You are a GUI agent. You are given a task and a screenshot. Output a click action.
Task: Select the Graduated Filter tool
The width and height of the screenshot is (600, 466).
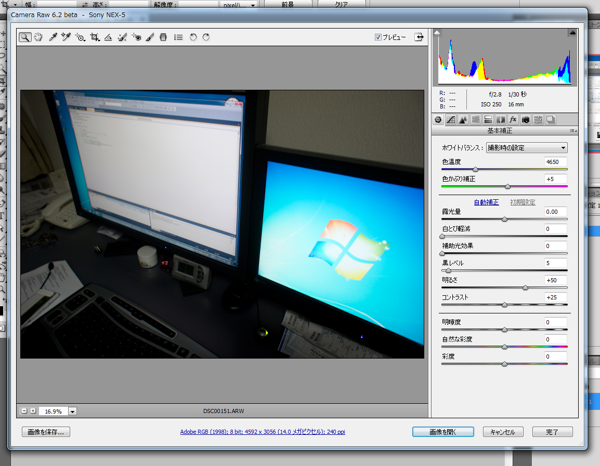(x=163, y=37)
